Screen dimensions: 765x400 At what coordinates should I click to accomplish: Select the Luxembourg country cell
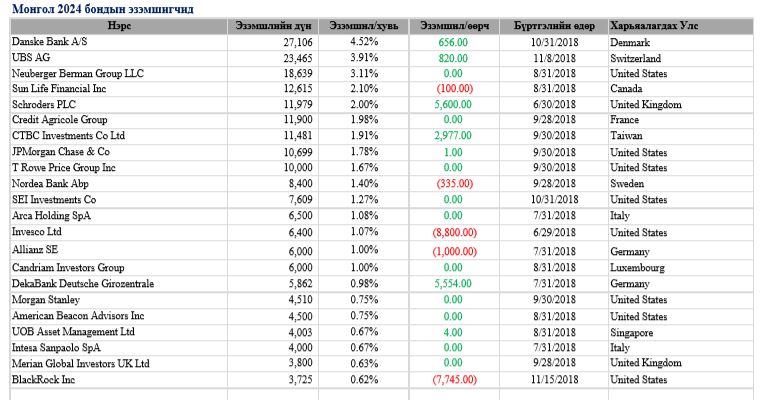(639, 269)
